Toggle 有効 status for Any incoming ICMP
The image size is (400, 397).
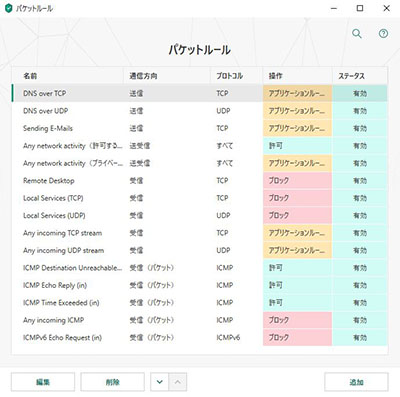tap(360, 320)
